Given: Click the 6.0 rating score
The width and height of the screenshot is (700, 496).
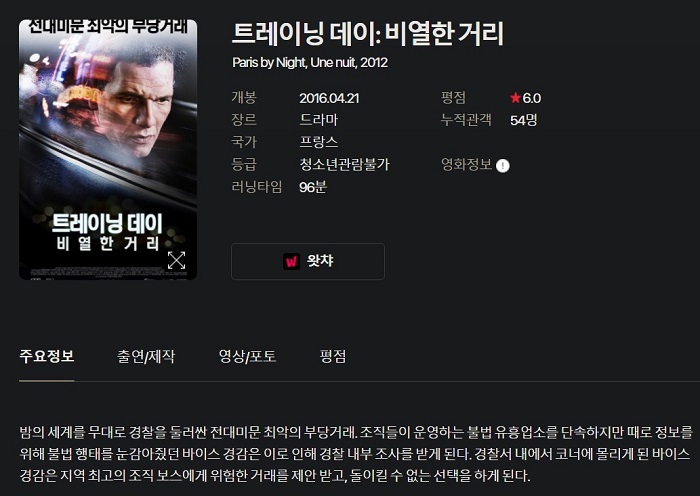Looking at the screenshot, I should [532, 98].
